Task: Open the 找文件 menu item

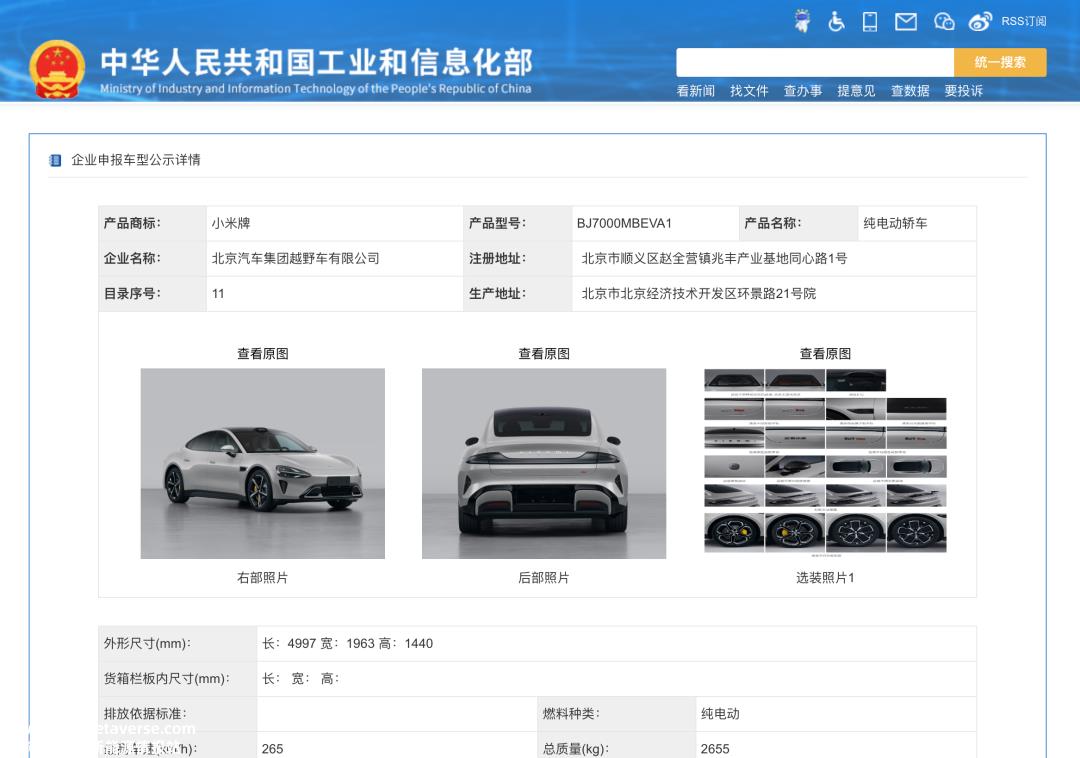Action: [749, 91]
